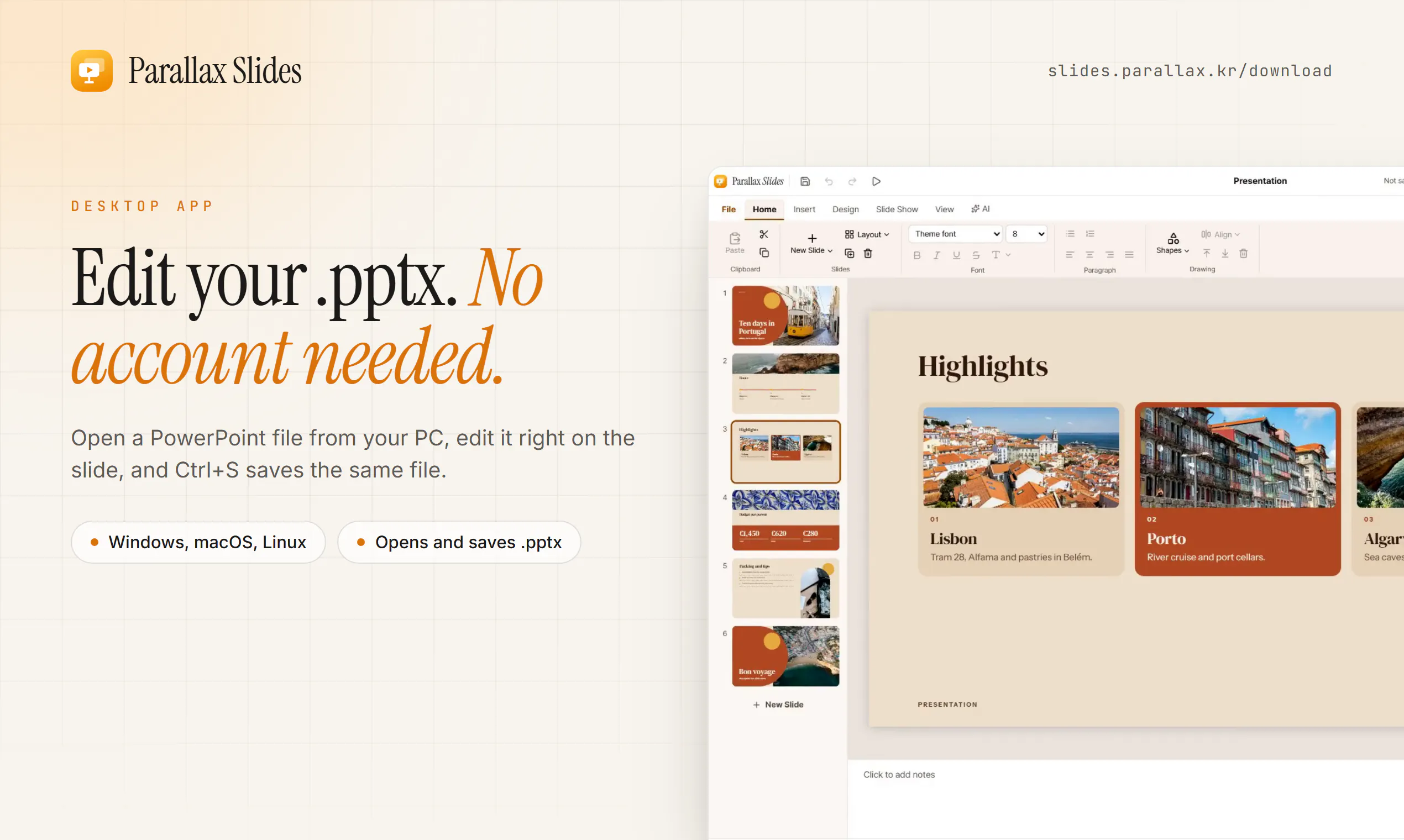The height and width of the screenshot is (840, 1404).
Task: Click the Drawing group trash icon
Action: click(1243, 253)
